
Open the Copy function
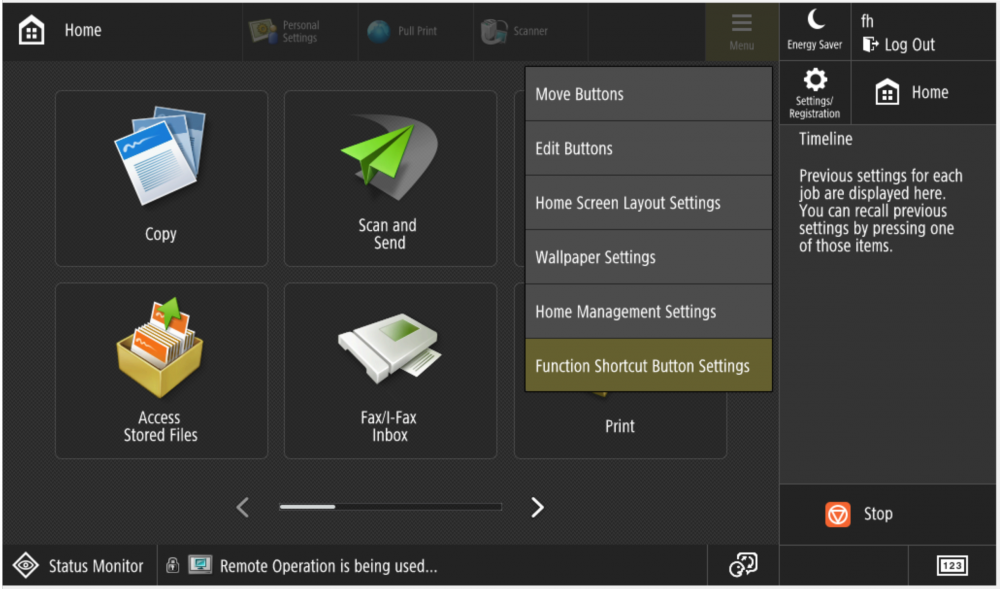pos(161,178)
